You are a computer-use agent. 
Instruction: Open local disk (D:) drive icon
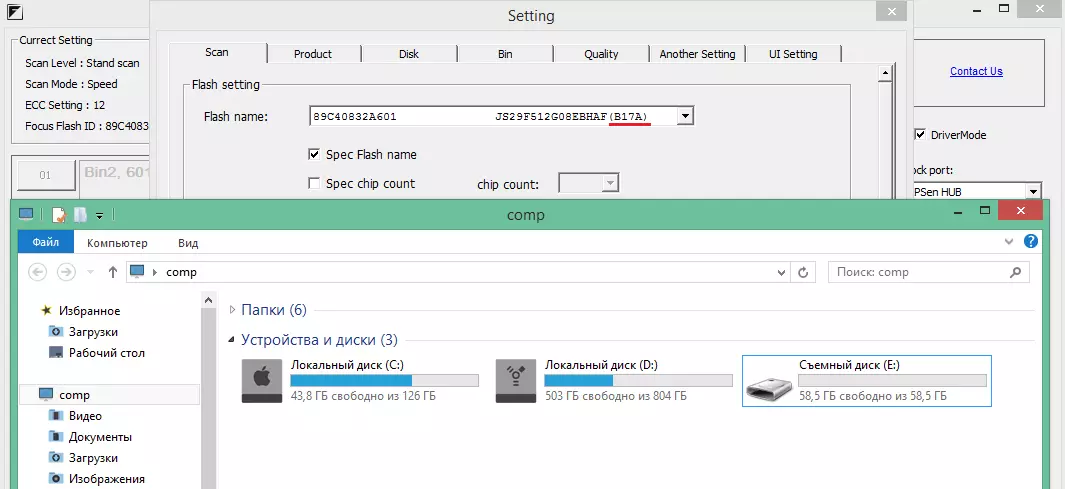pos(515,382)
